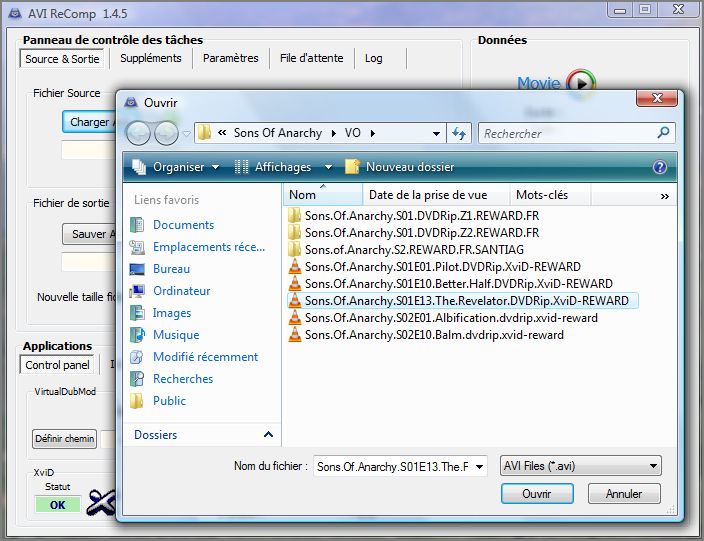Close the Ouvrir dialog
This screenshot has width=704, height=541.
[x=657, y=98]
